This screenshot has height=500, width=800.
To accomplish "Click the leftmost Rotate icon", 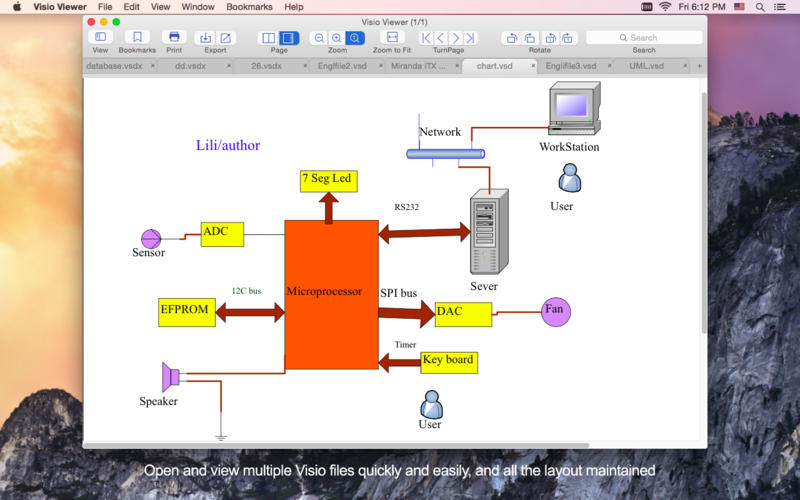I will click(x=512, y=38).
